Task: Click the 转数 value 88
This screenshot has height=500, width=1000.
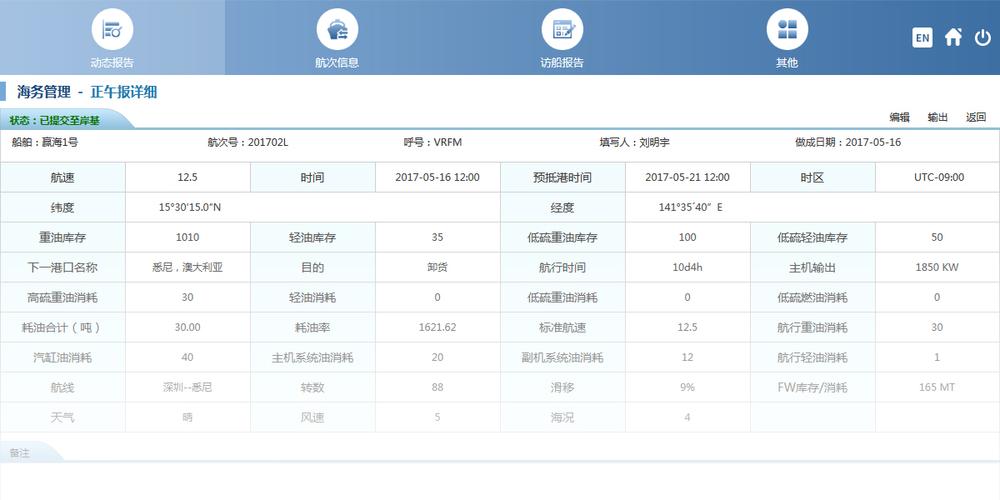Action: tap(438, 387)
